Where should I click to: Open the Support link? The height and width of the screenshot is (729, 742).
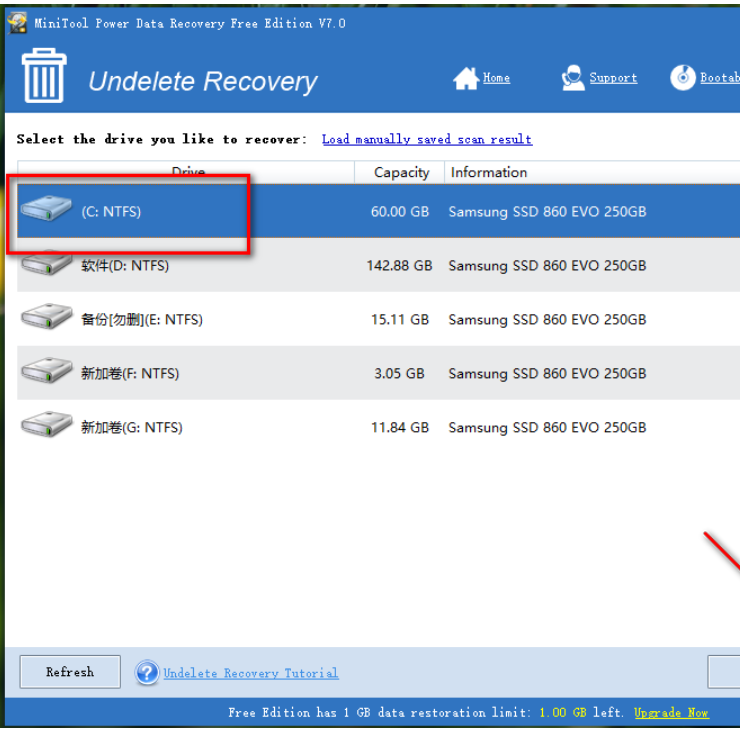click(x=613, y=78)
